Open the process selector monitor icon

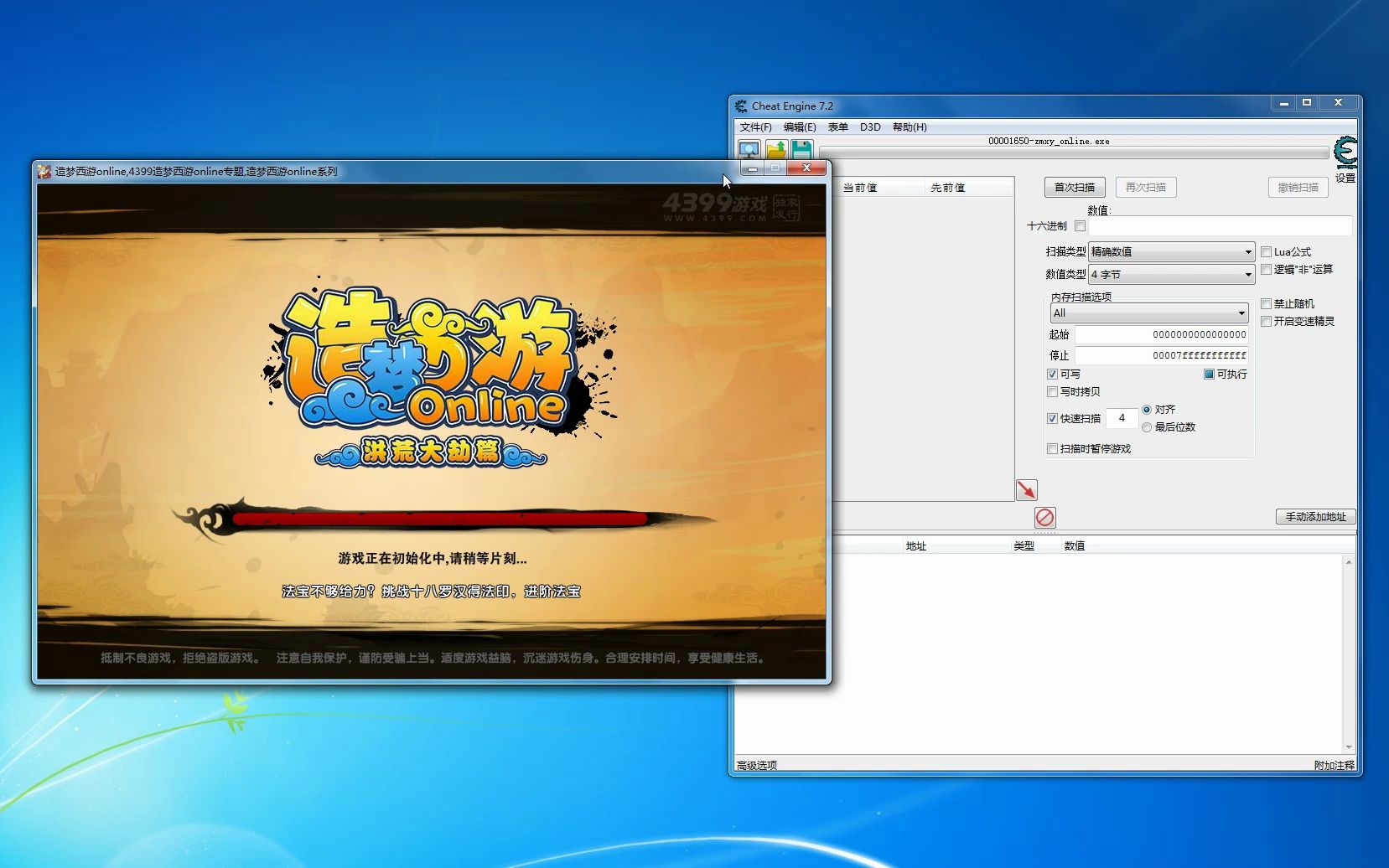[749, 150]
